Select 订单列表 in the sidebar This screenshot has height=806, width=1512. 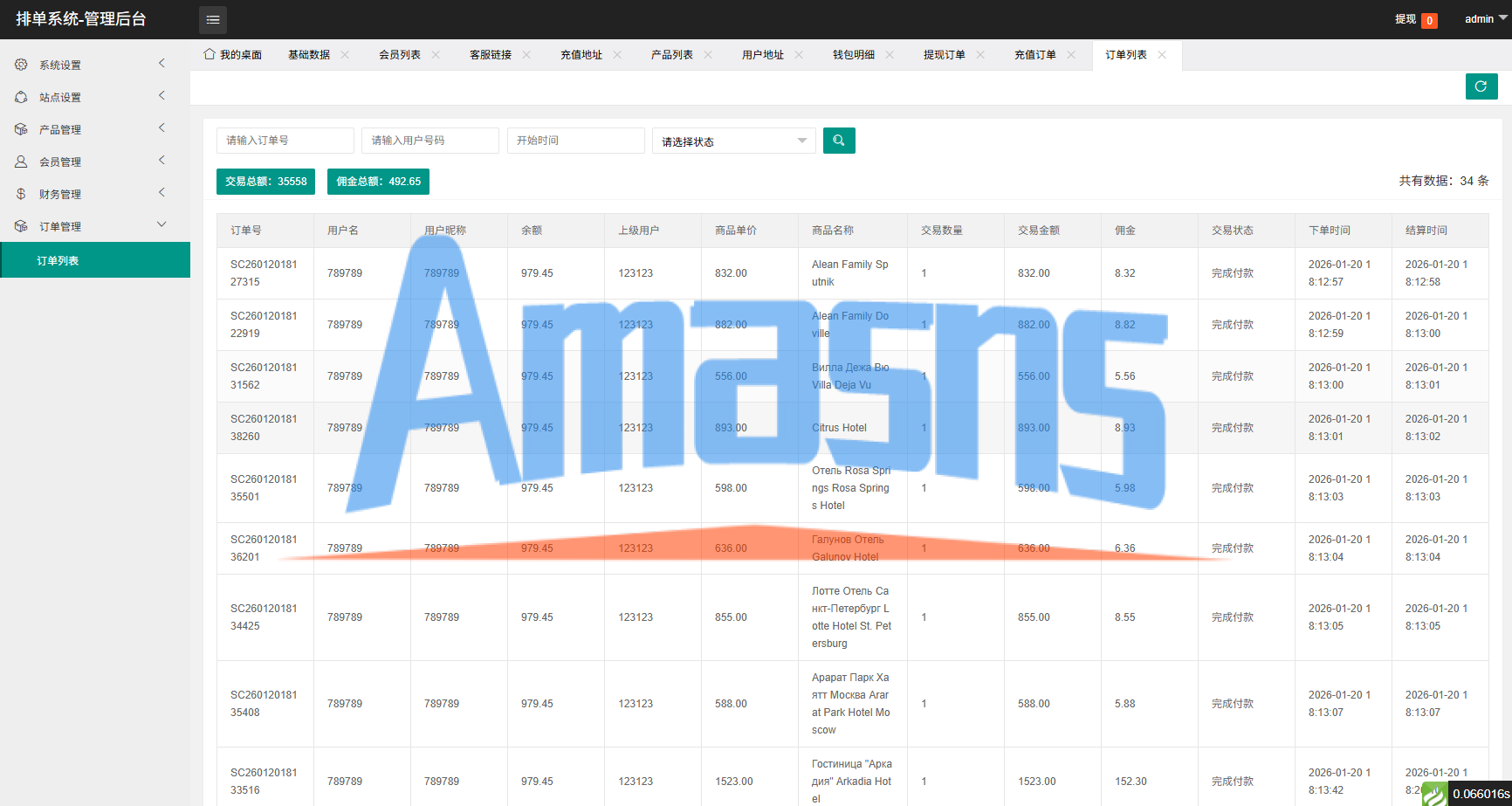tap(95, 260)
